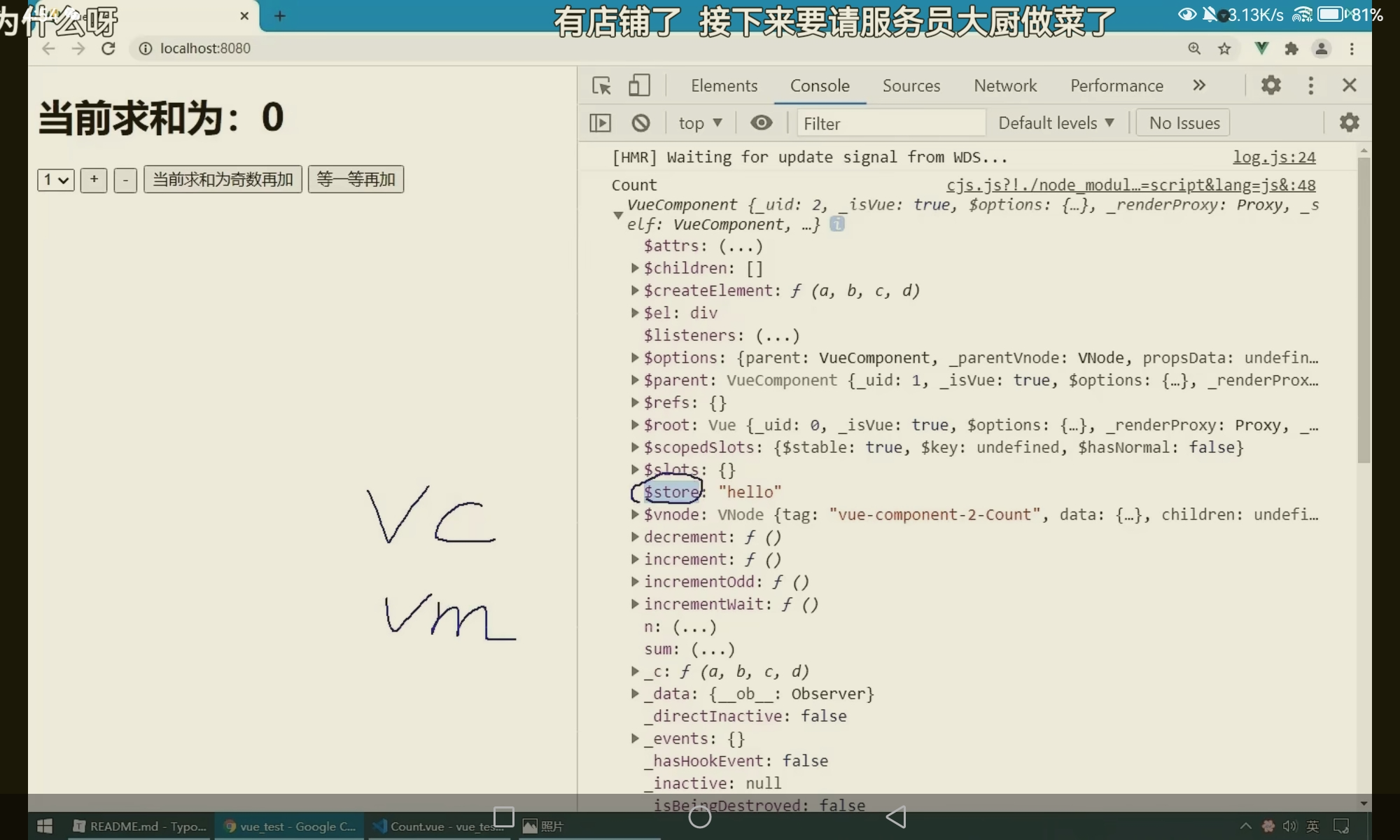1400x840 pixels.
Task: Switch to the Network tab
Action: [1005, 85]
